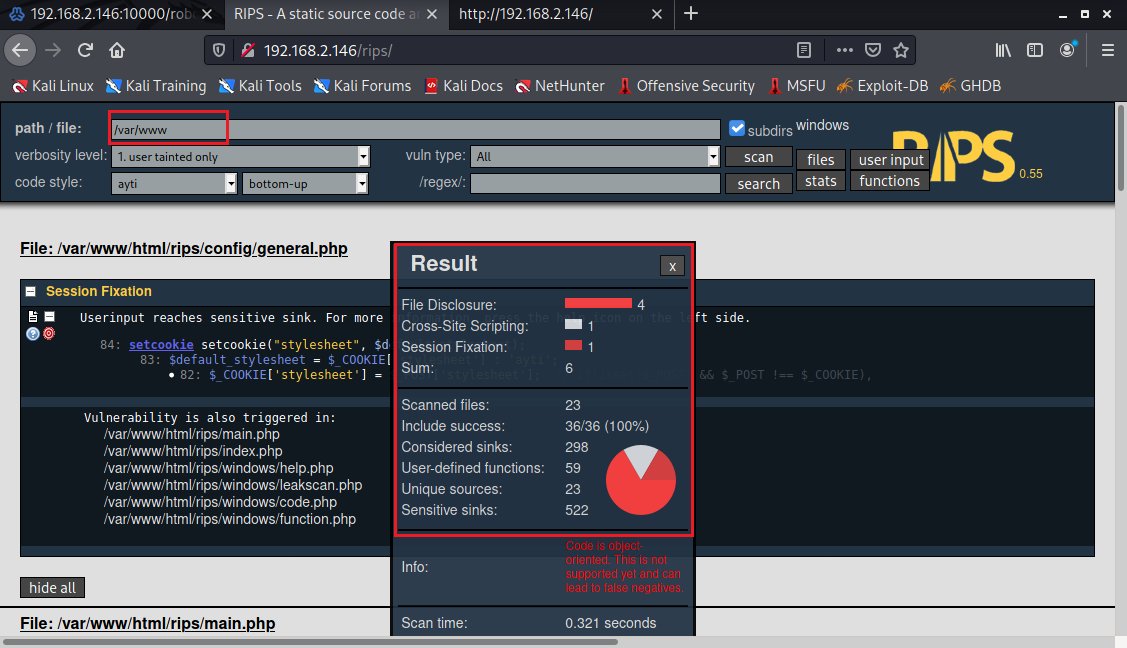Open the ayti code style dropdown
Screen dimensions: 1127x648
click(174, 184)
